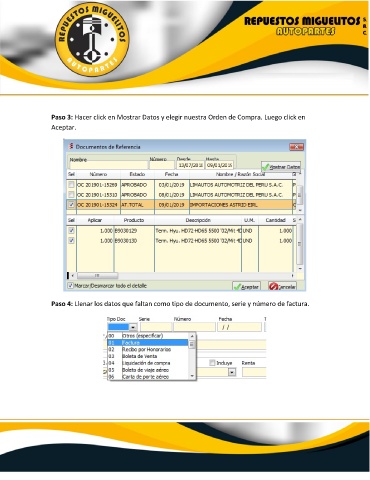Close the Documentos de Referencia dialog
The width and height of the screenshot is (370, 480).
click(296, 147)
